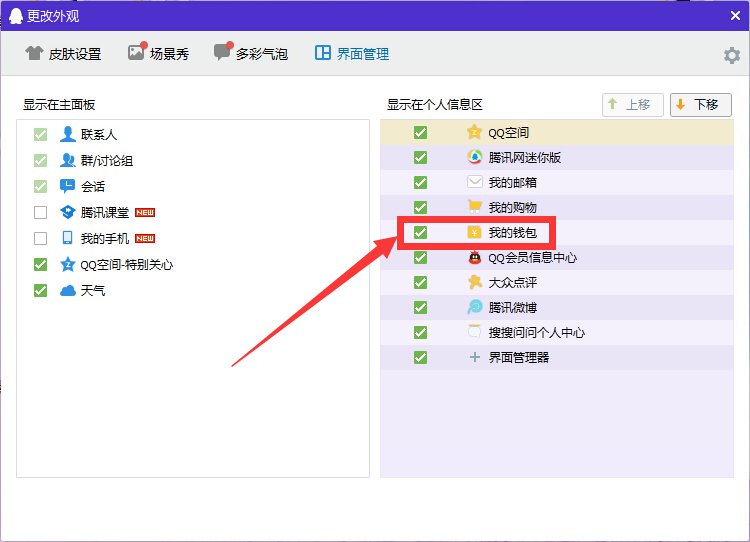This screenshot has width=750, height=542.
Task: Select the 界面管理 tab
Action: 352,54
